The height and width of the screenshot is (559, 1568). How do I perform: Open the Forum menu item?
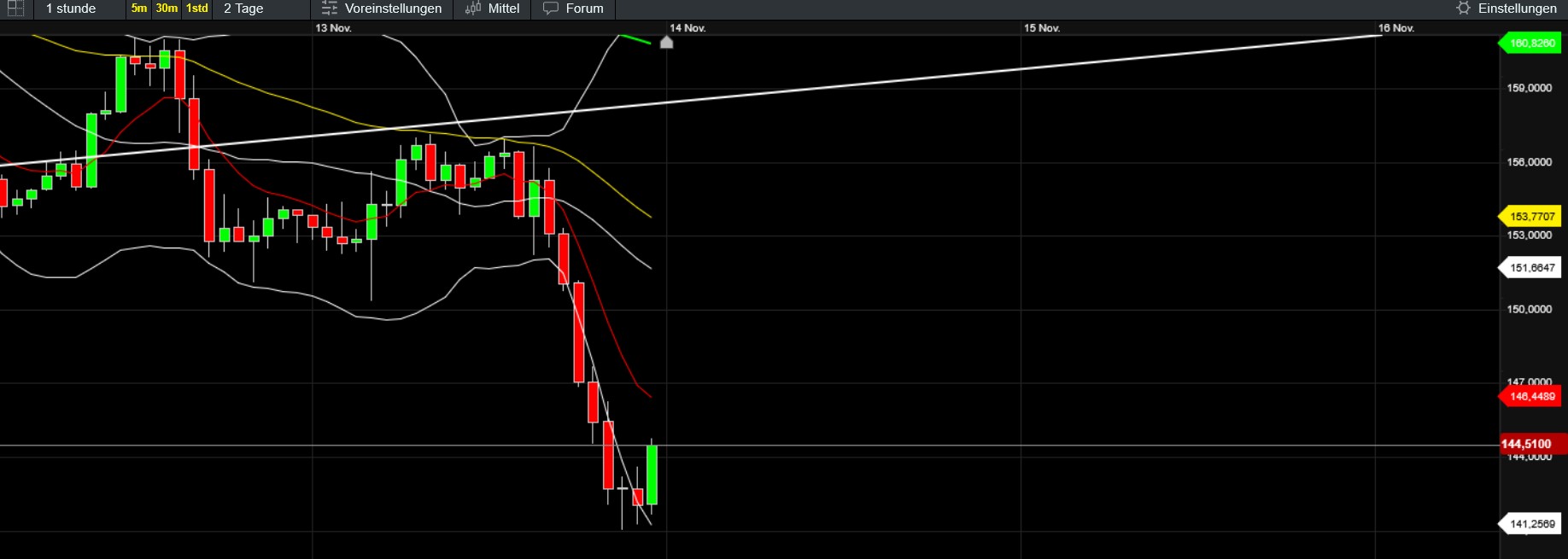(x=584, y=9)
